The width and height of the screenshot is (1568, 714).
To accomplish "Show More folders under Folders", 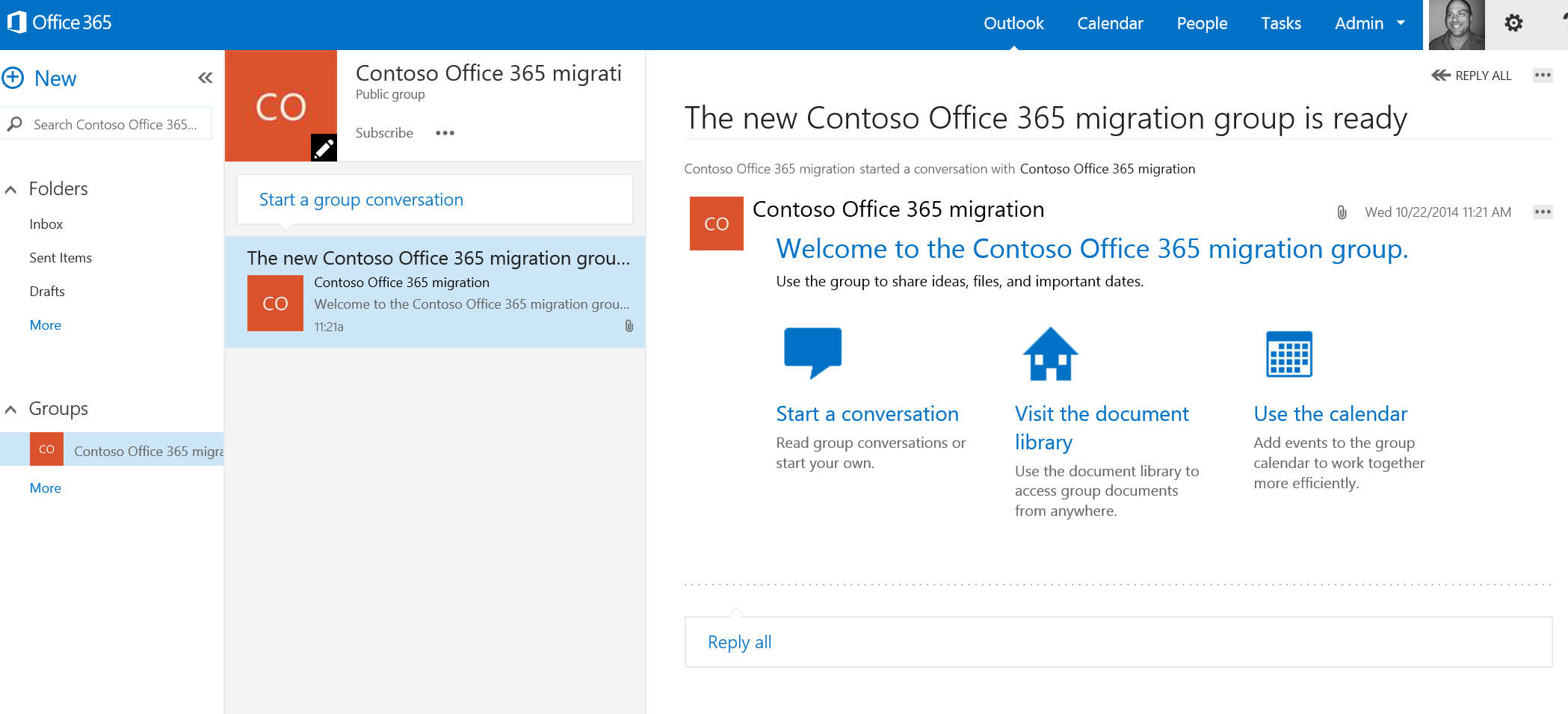I will [46, 325].
